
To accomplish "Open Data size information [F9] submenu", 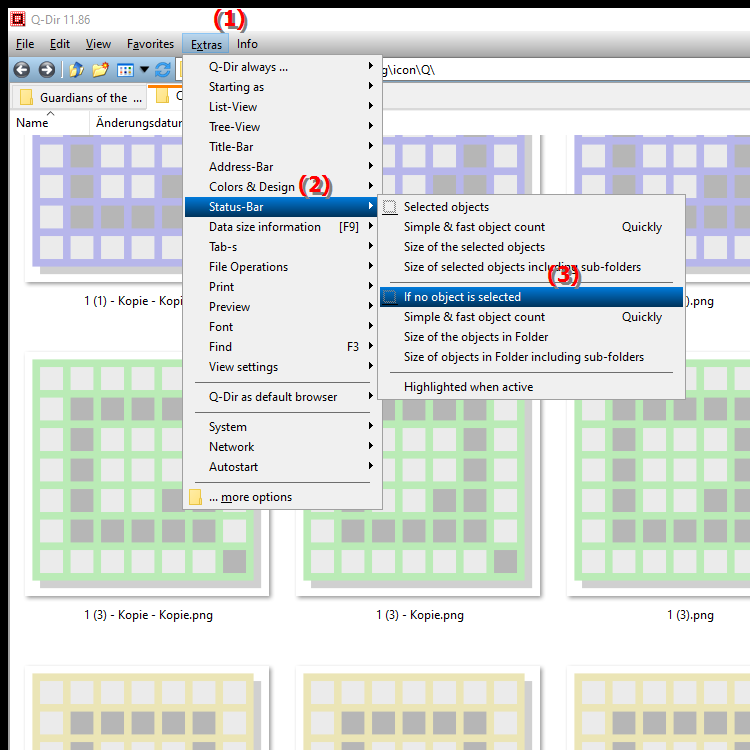I will pyautogui.click(x=282, y=227).
